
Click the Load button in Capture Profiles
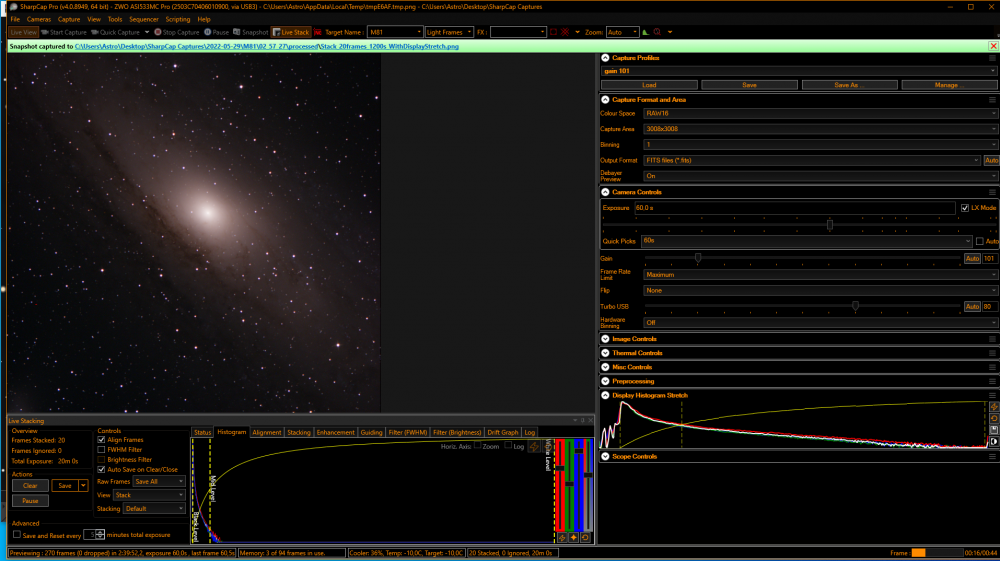[649, 85]
